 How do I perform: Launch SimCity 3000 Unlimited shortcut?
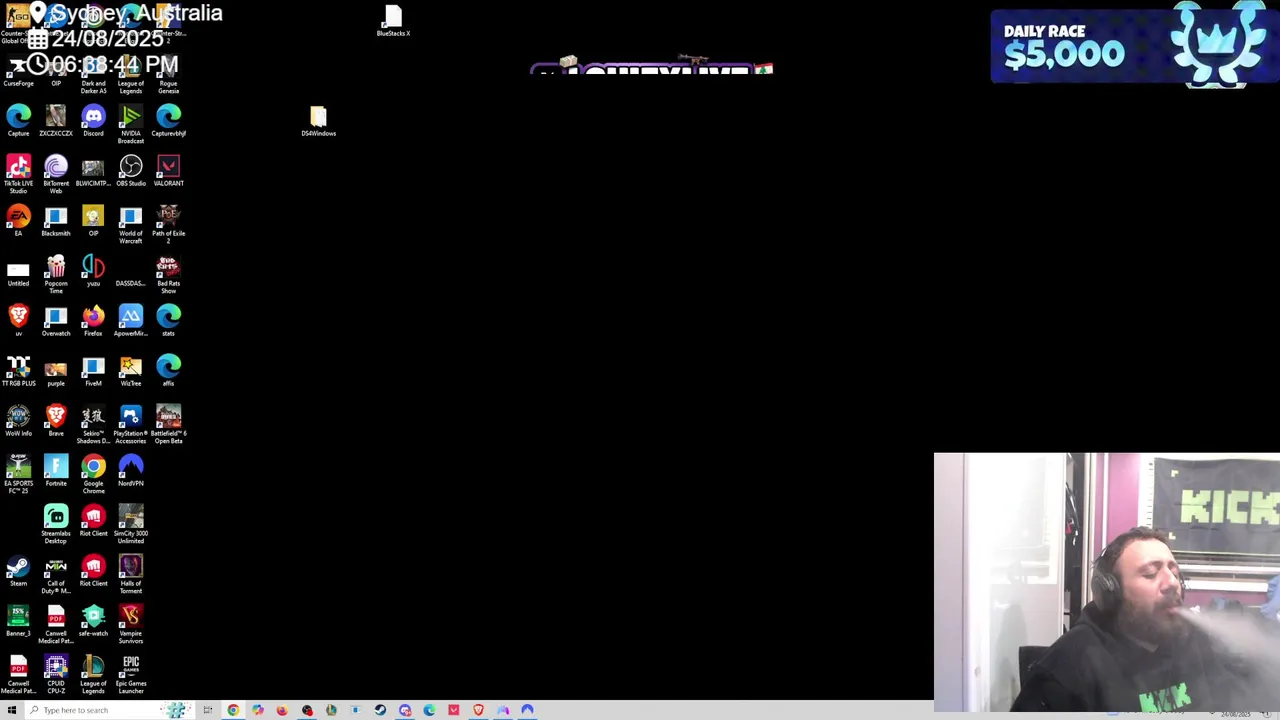click(x=131, y=523)
